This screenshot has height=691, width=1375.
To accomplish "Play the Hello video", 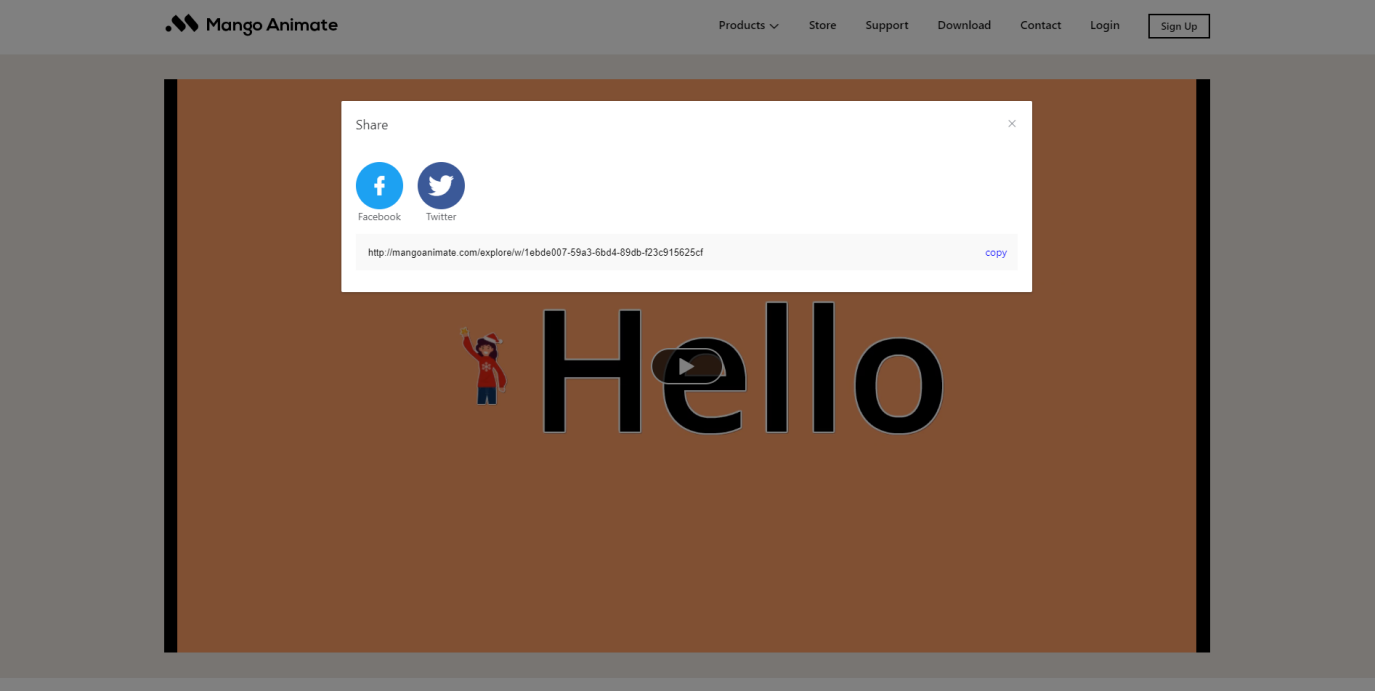I will tap(687, 366).
